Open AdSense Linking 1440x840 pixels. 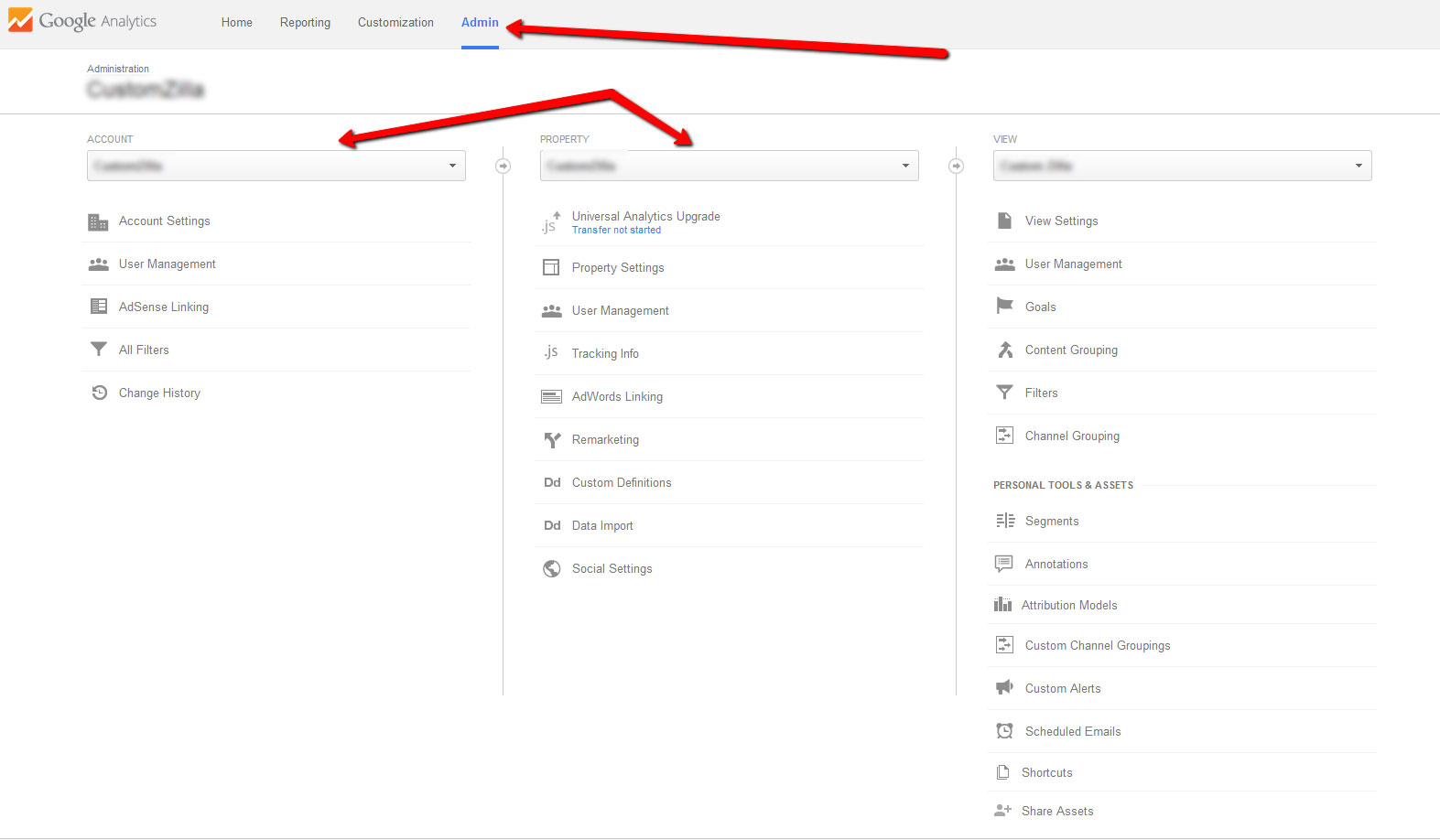coord(164,307)
